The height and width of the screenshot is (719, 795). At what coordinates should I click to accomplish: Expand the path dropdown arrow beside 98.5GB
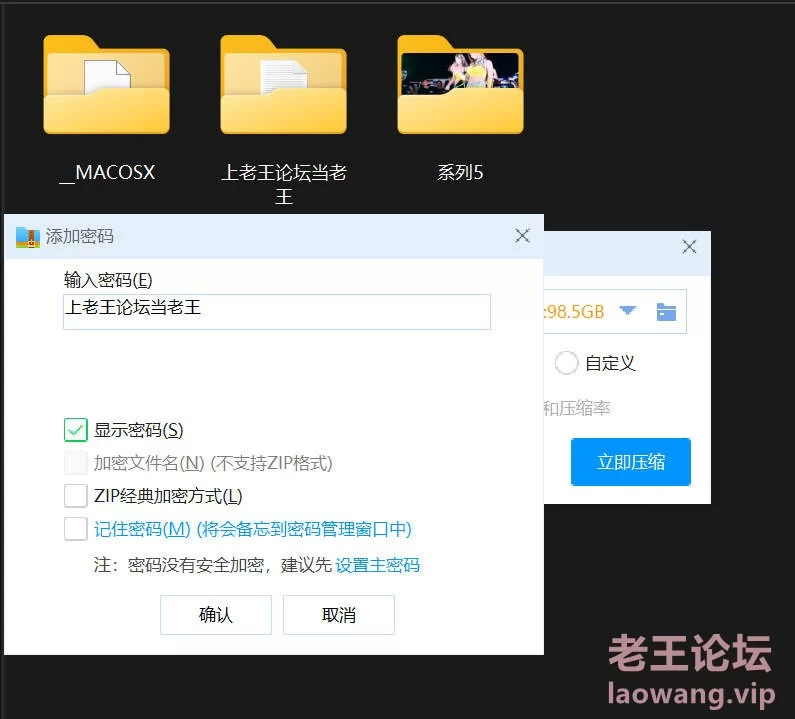pos(628,310)
